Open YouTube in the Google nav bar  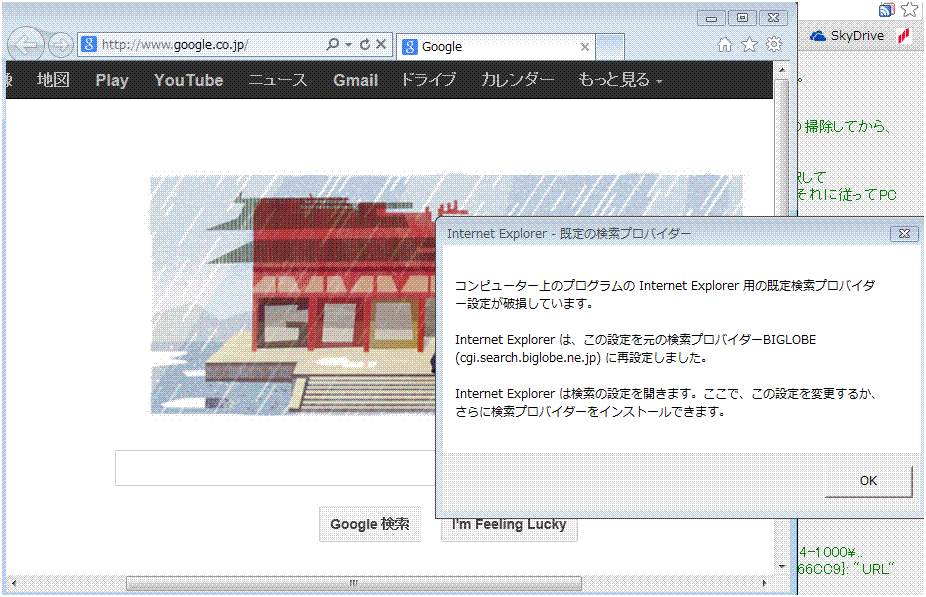[x=188, y=80]
